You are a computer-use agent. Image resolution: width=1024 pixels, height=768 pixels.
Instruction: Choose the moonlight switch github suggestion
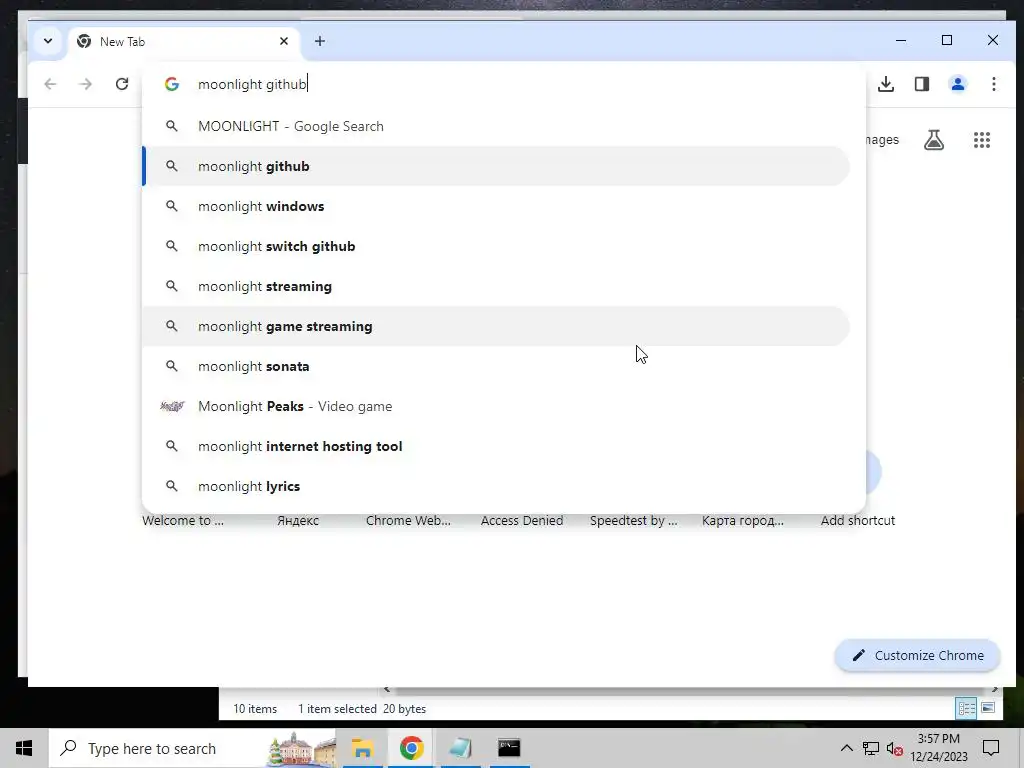(496, 246)
